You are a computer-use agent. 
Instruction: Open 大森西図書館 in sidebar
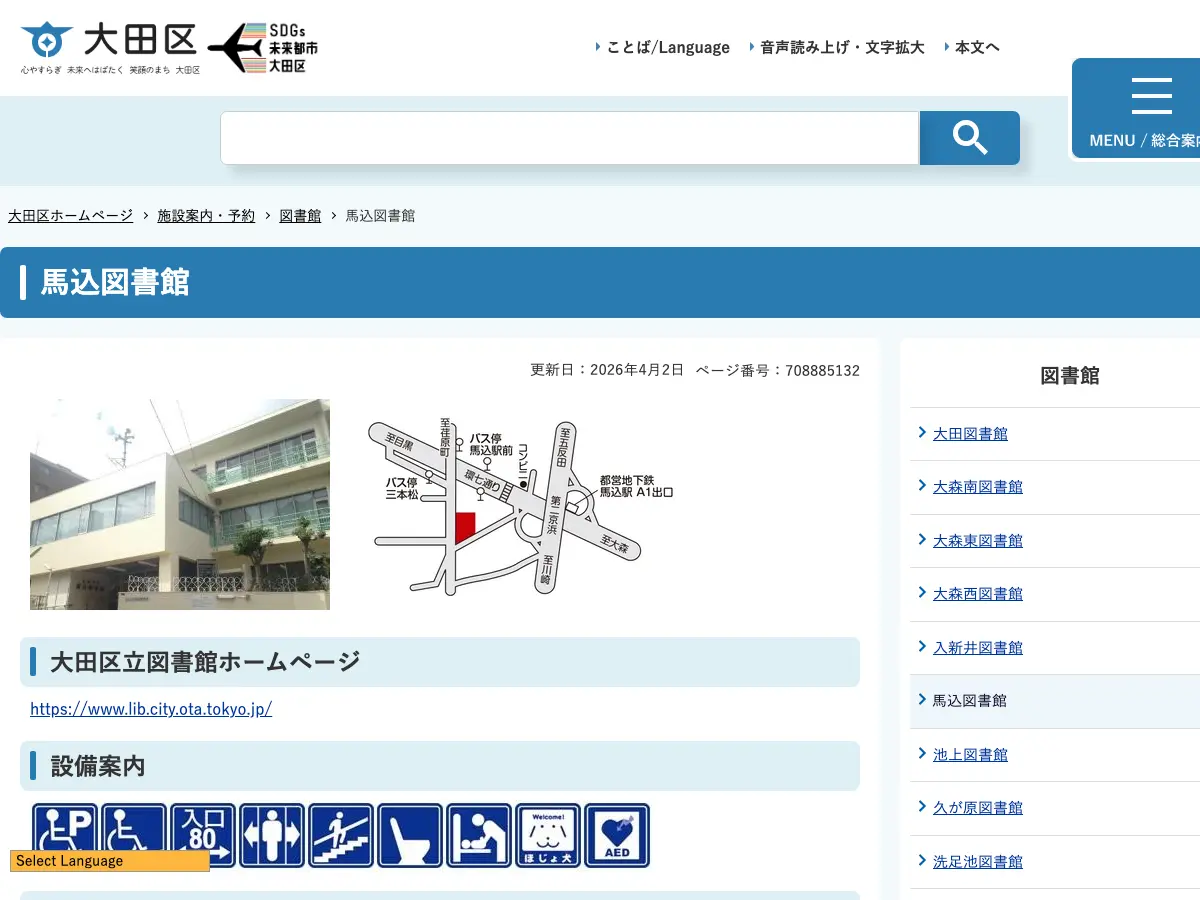tap(978, 594)
